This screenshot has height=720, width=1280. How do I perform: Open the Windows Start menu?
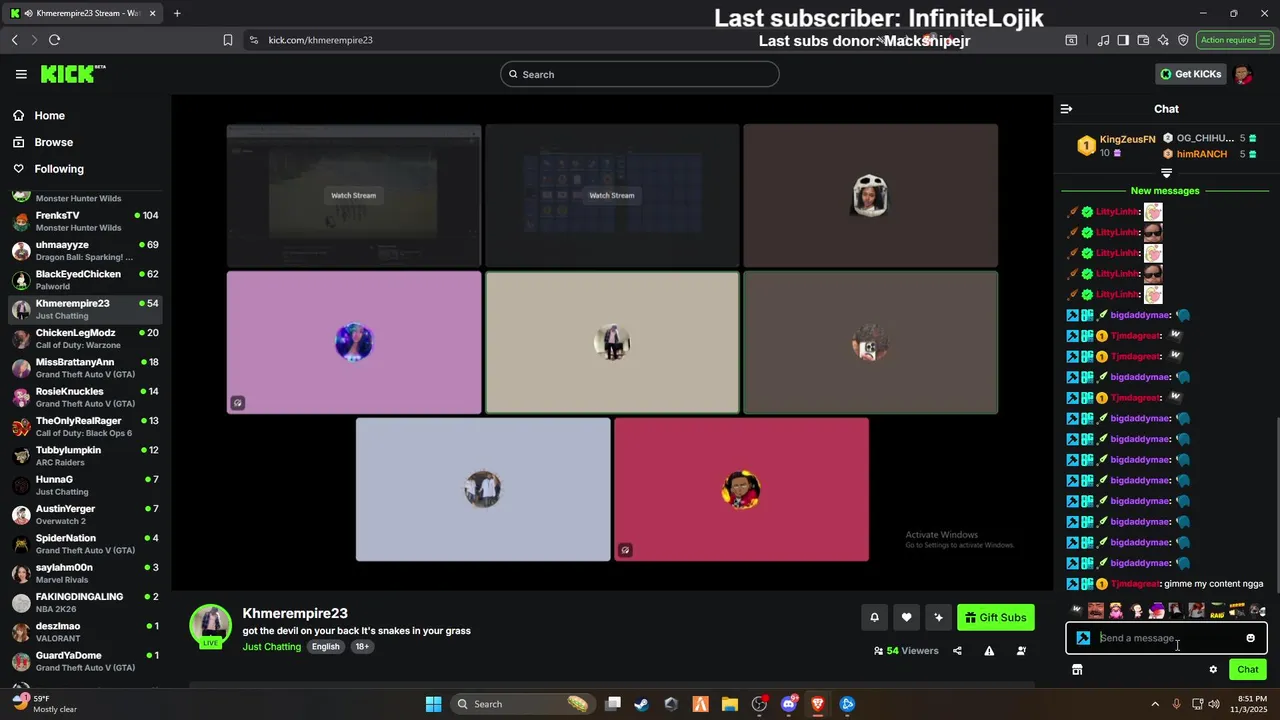433,704
